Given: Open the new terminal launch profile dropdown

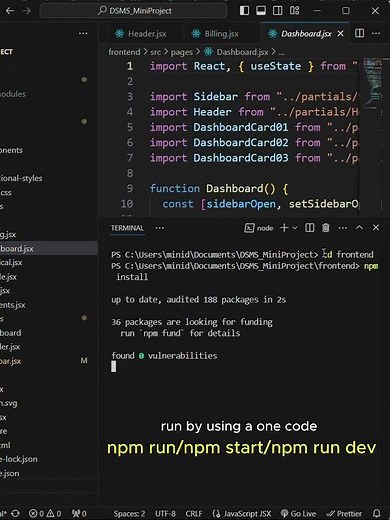Looking at the screenshot, I should point(295,228).
